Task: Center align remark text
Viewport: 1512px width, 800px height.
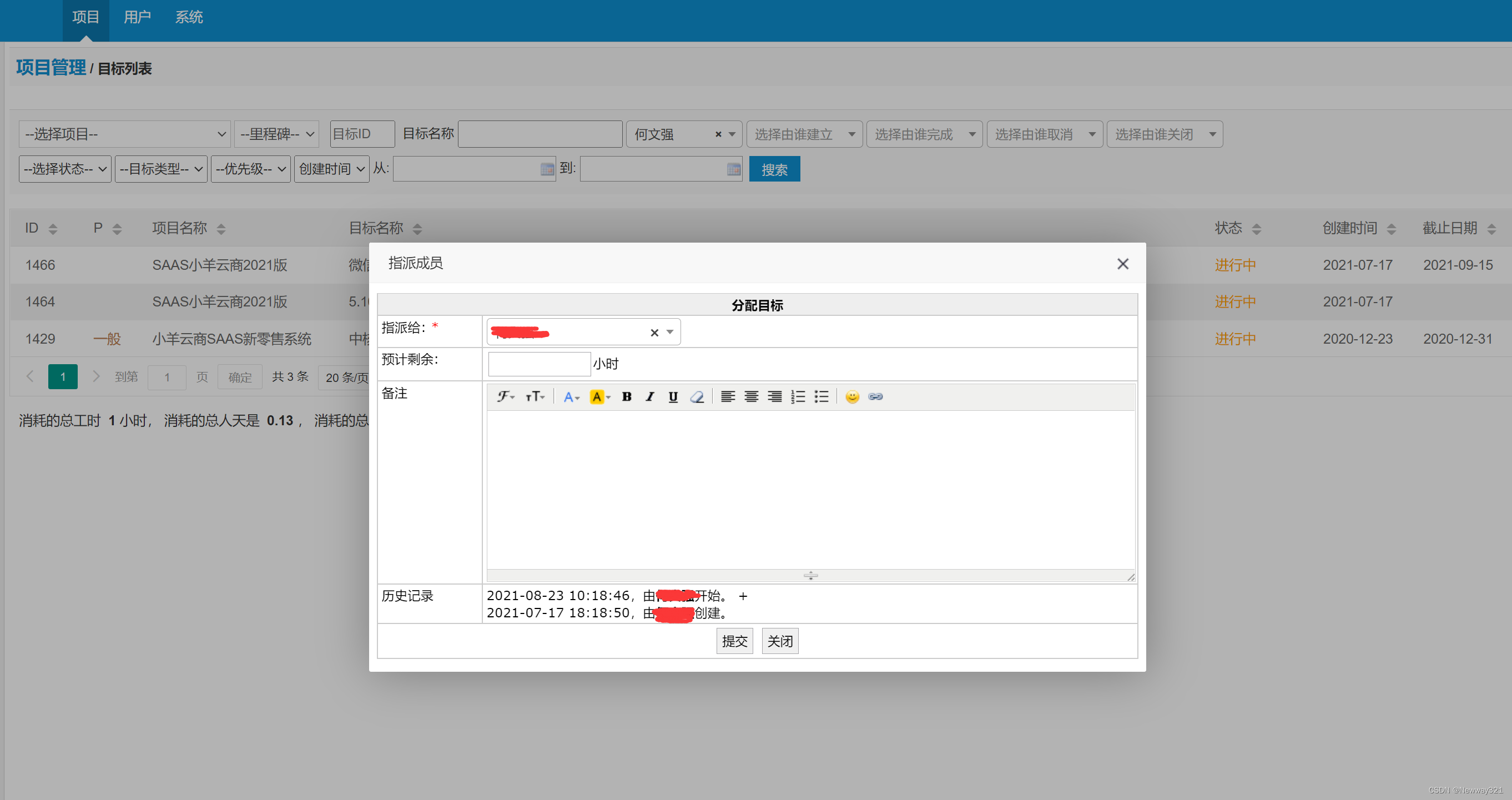Action: coord(752,397)
